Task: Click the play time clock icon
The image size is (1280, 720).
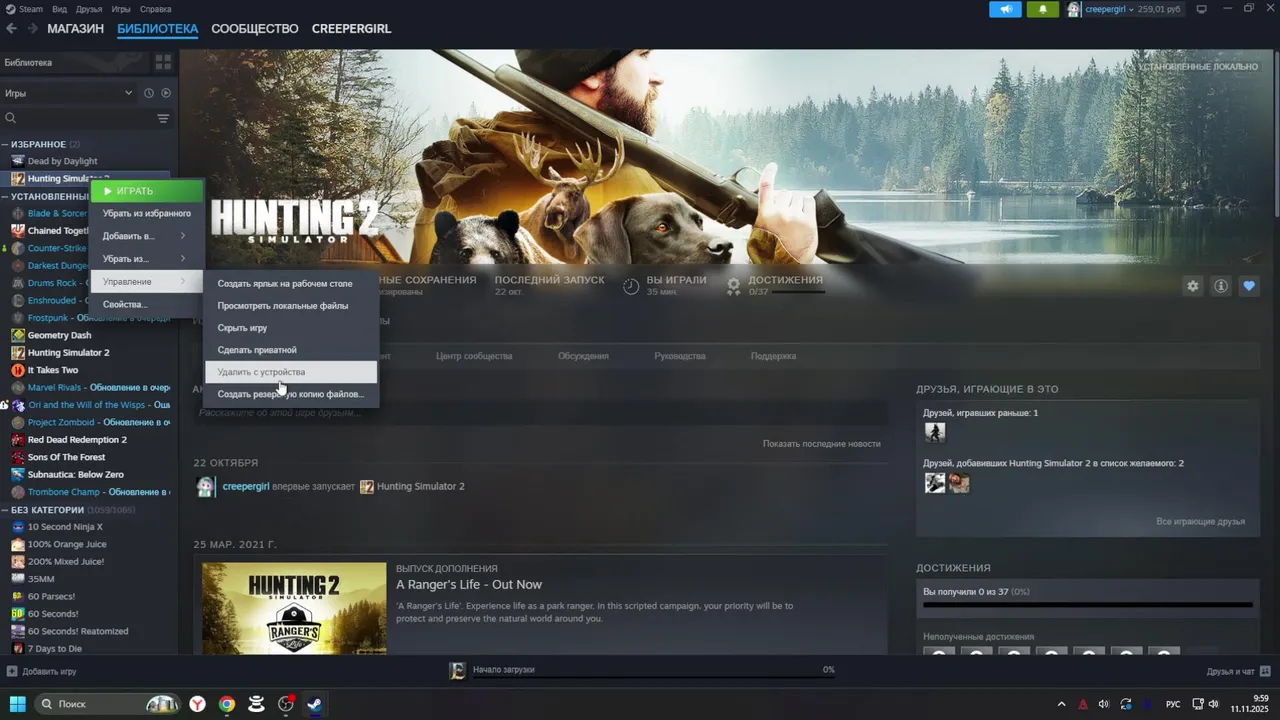Action: coord(631,286)
